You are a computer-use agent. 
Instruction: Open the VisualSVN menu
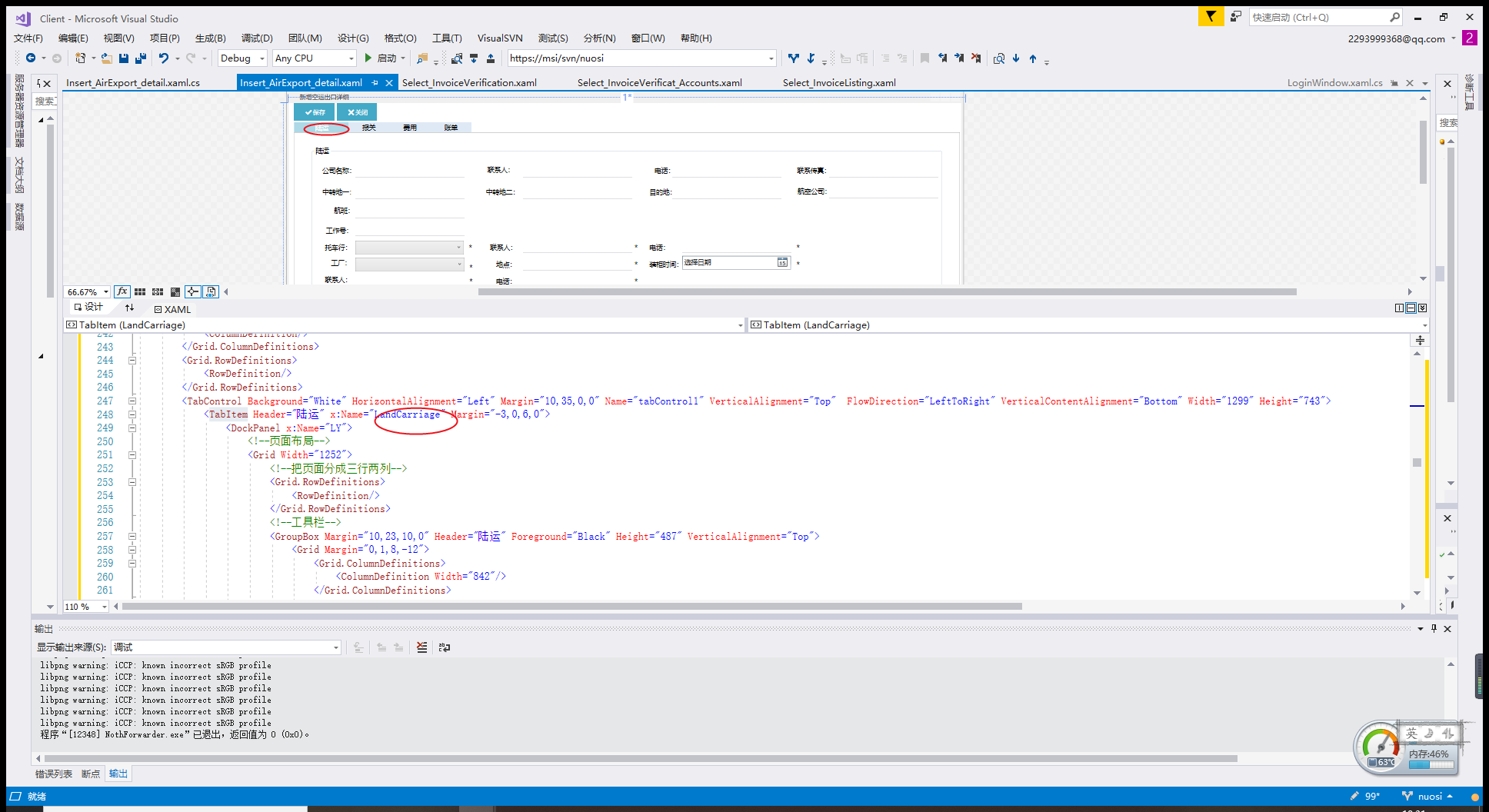500,38
